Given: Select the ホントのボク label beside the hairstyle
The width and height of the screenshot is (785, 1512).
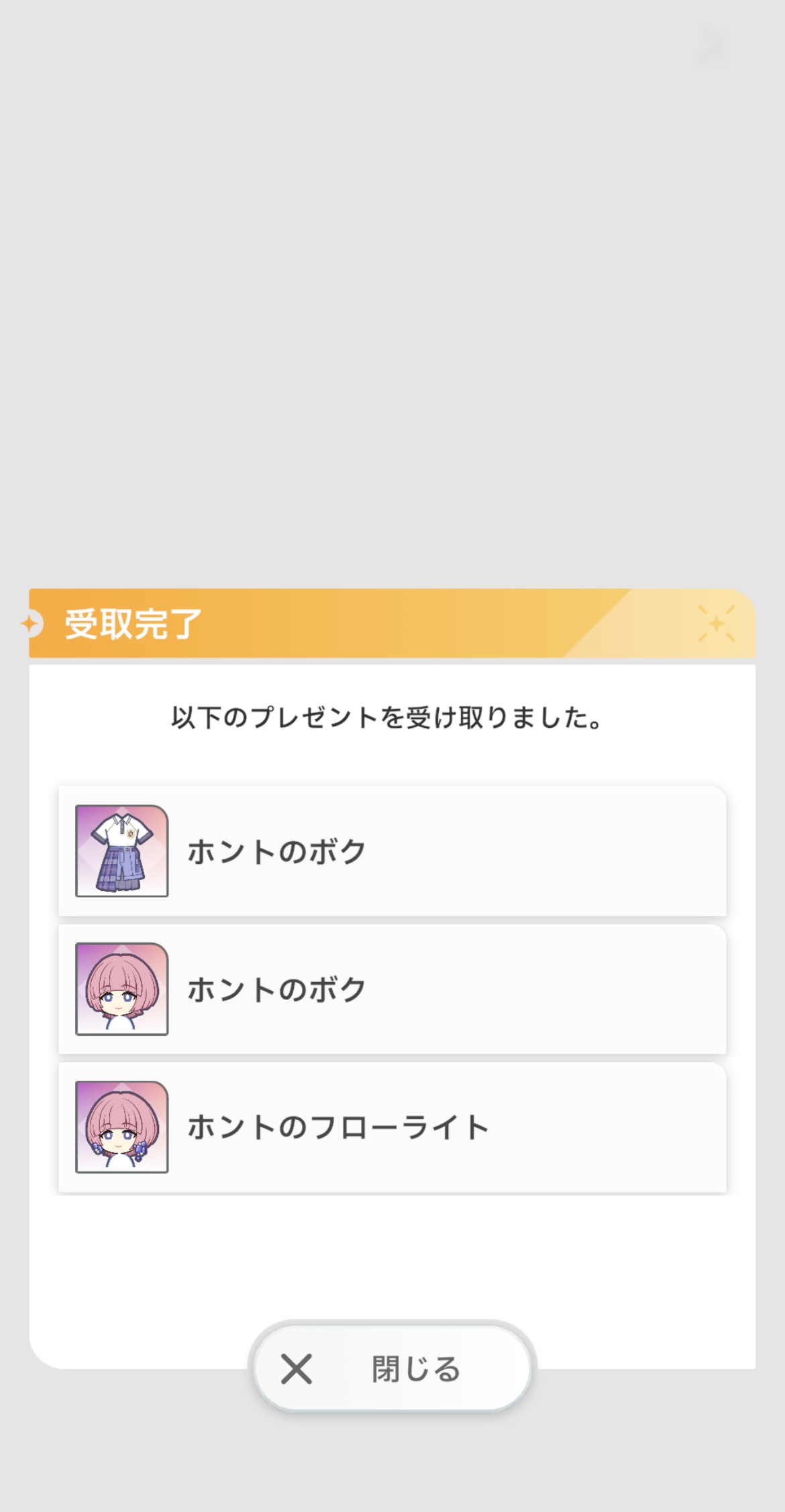Looking at the screenshot, I should click(276, 989).
